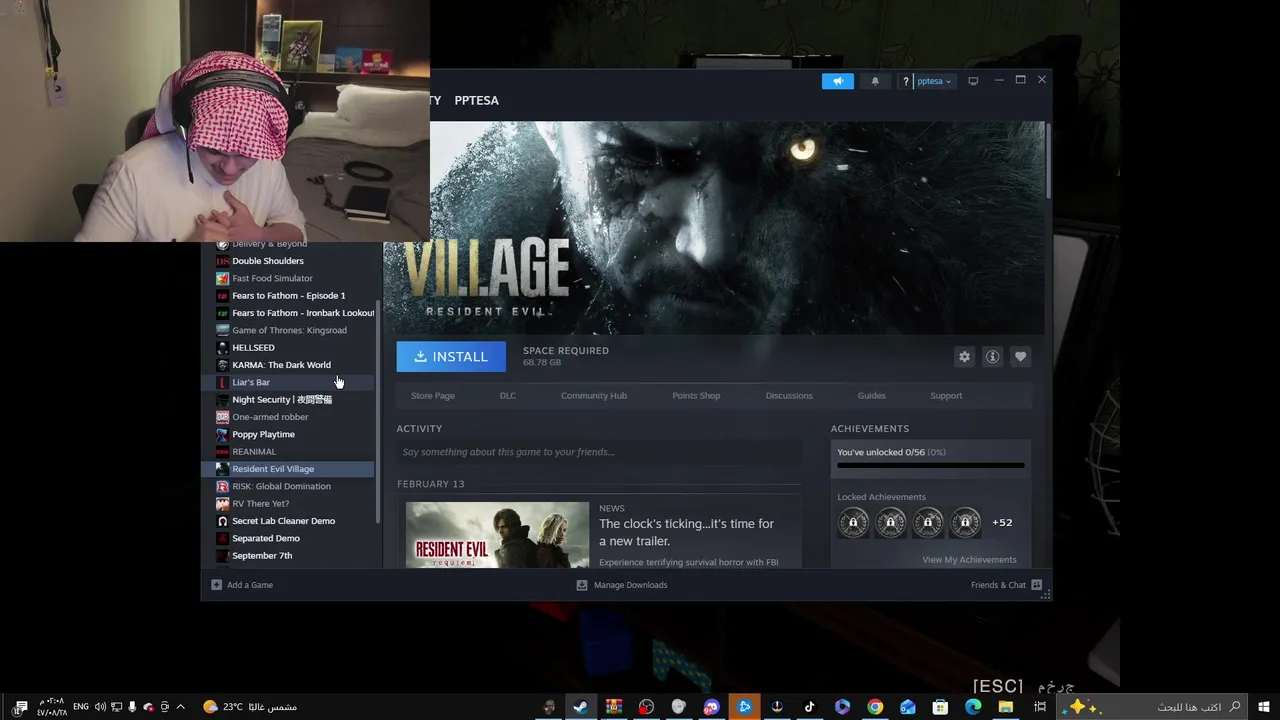Switch the input language via ENG
Image resolution: width=1280 pixels, height=720 pixels.
pyautogui.click(x=81, y=707)
